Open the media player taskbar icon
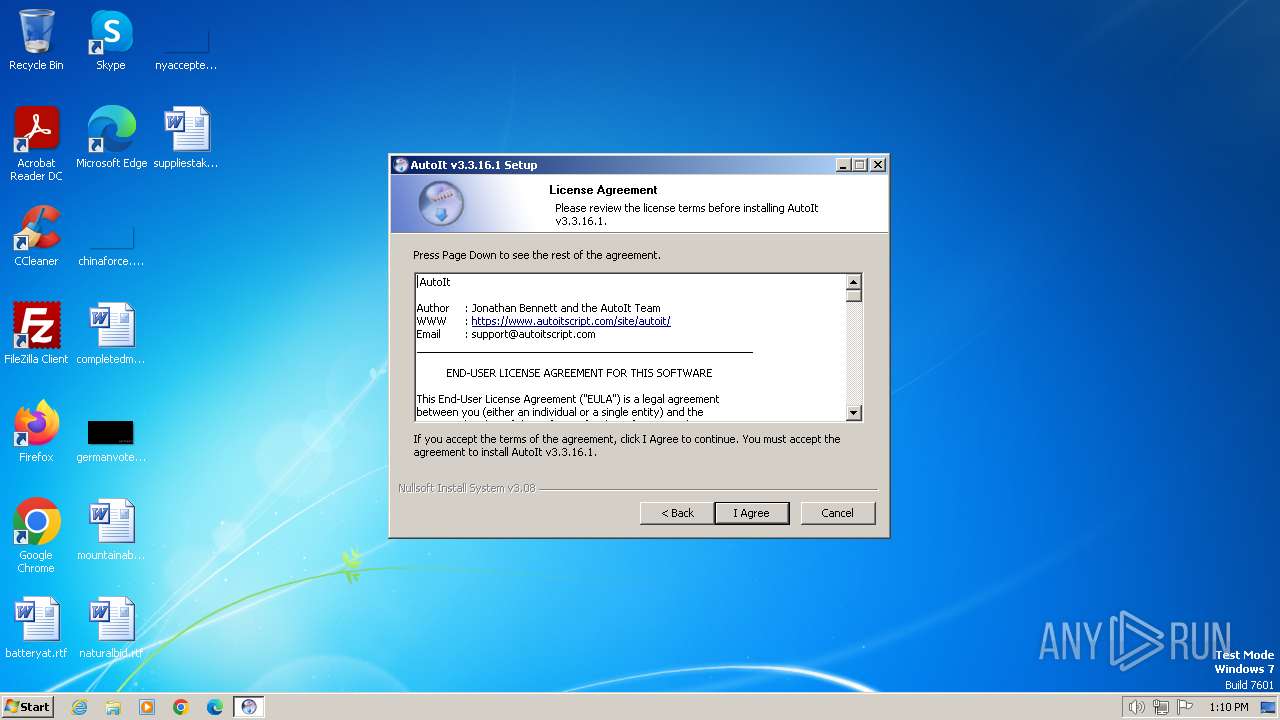The width and height of the screenshot is (1280, 720). coord(147,707)
